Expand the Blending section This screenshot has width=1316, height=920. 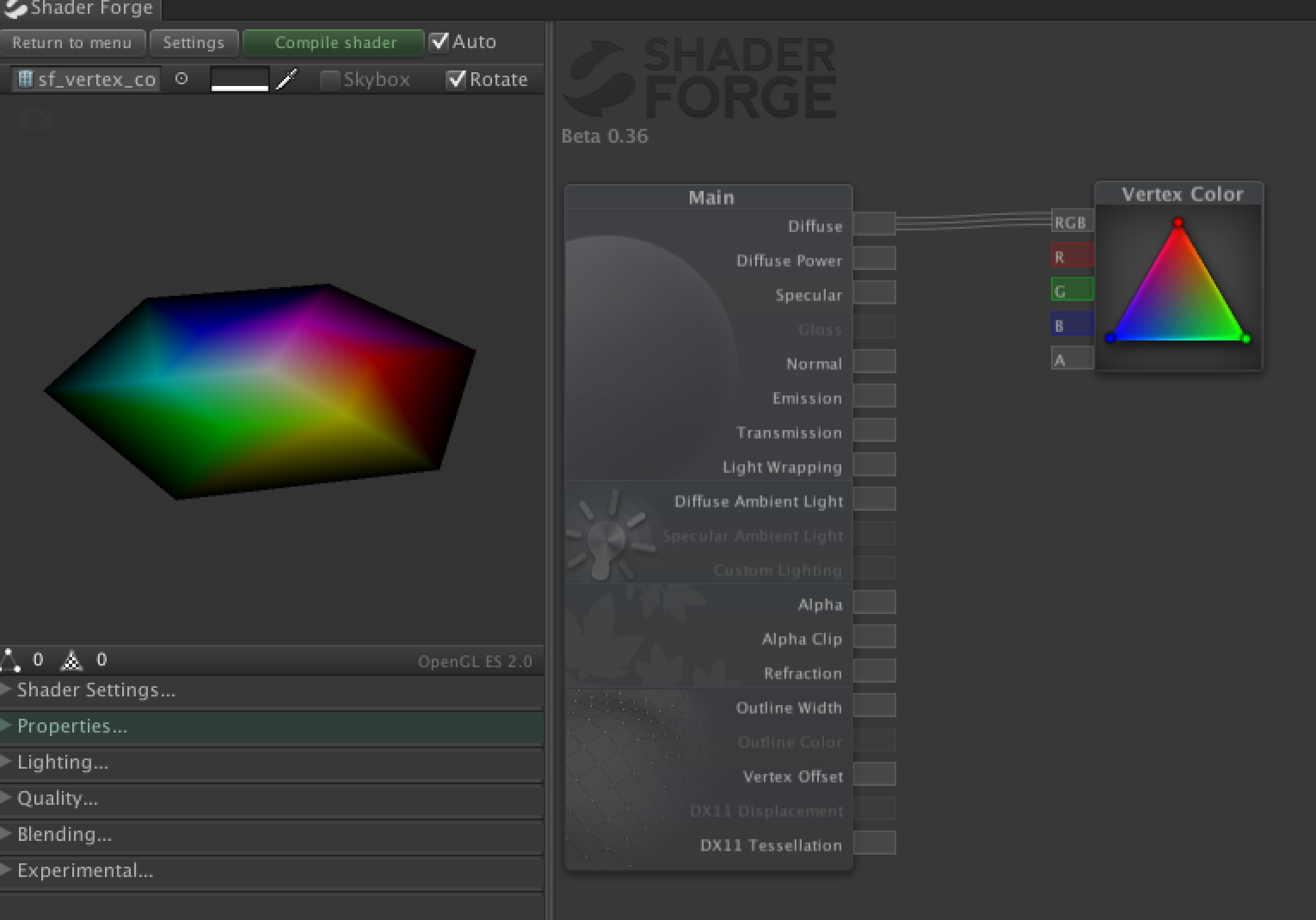click(271, 835)
